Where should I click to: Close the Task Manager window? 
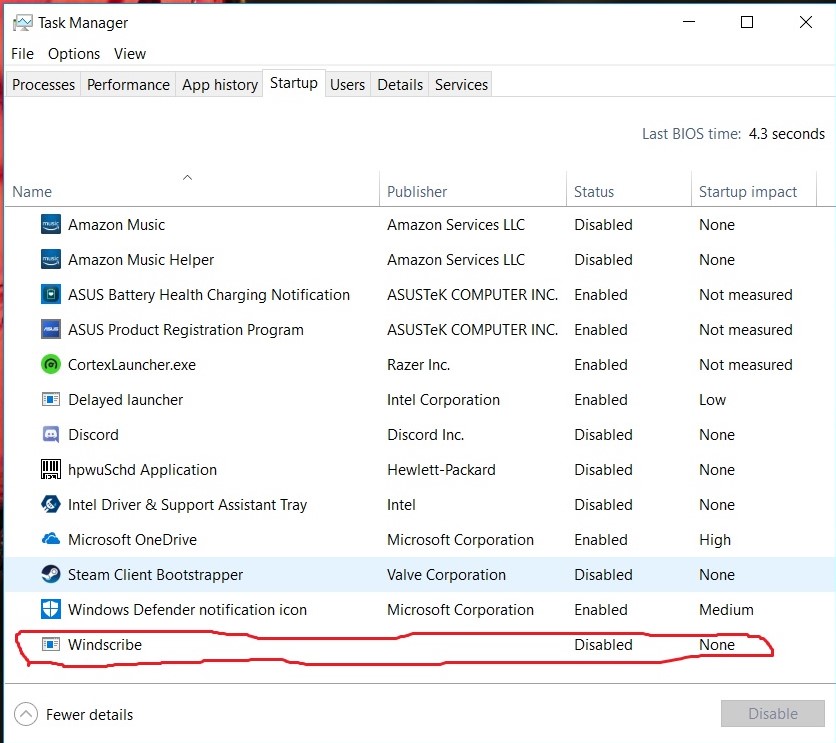click(x=806, y=22)
